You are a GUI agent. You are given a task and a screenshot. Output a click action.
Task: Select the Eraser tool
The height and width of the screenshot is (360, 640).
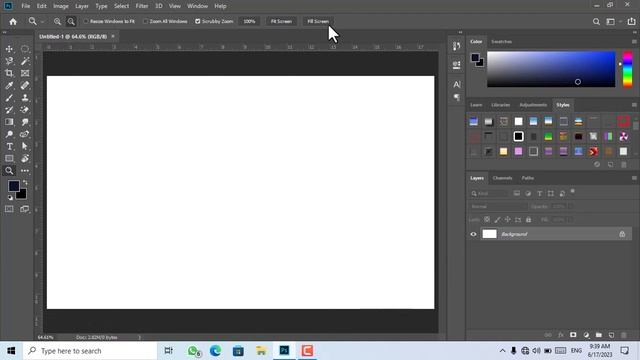[x=25, y=110]
